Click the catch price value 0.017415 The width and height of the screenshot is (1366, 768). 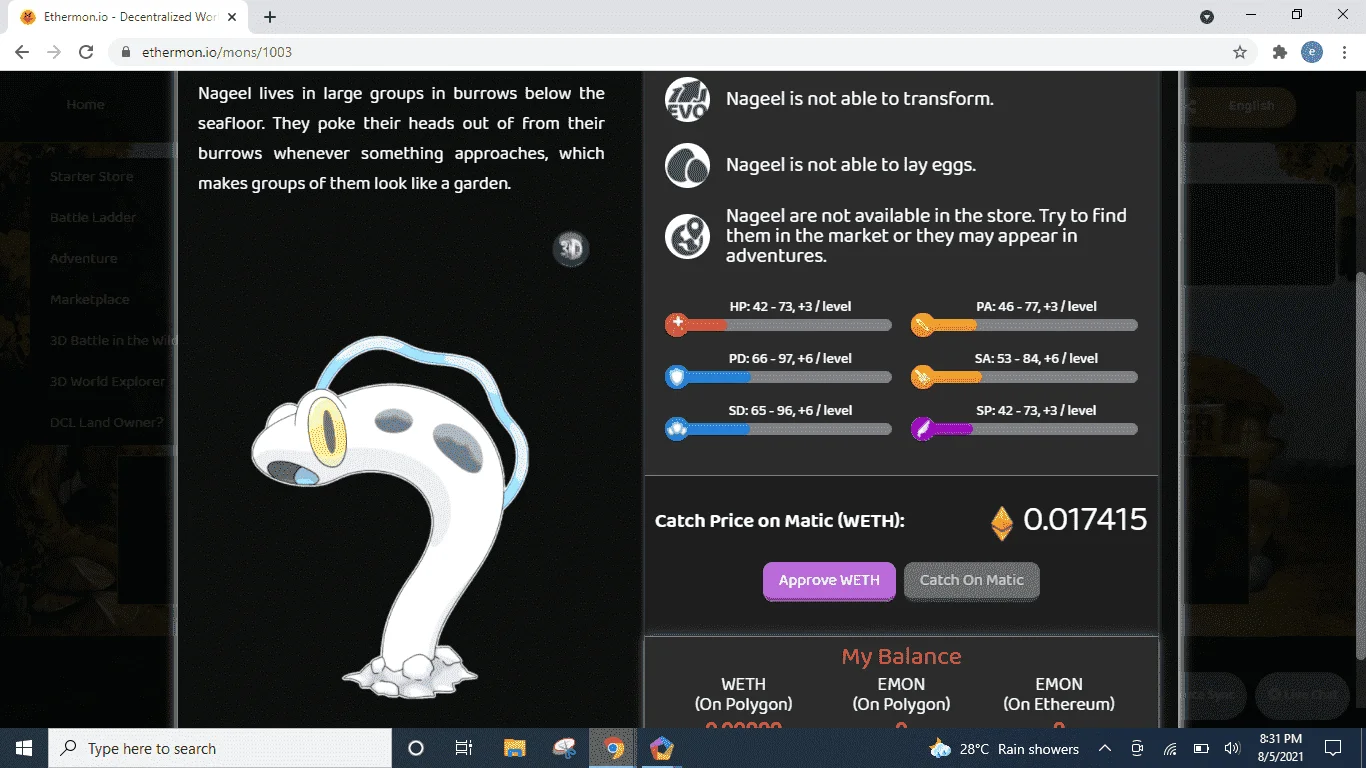[1085, 520]
